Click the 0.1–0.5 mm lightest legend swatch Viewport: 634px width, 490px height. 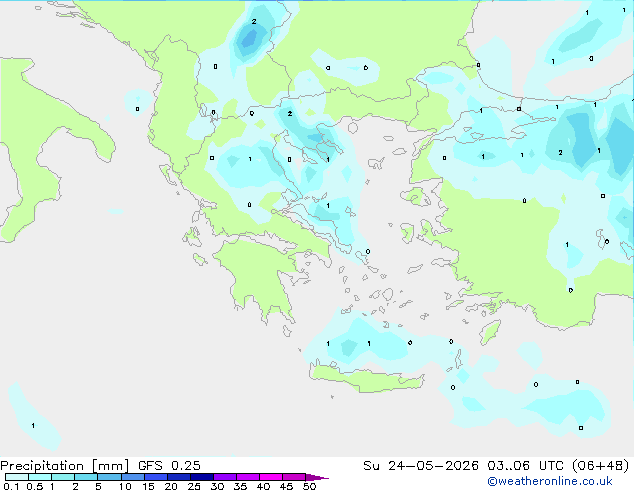point(17,477)
